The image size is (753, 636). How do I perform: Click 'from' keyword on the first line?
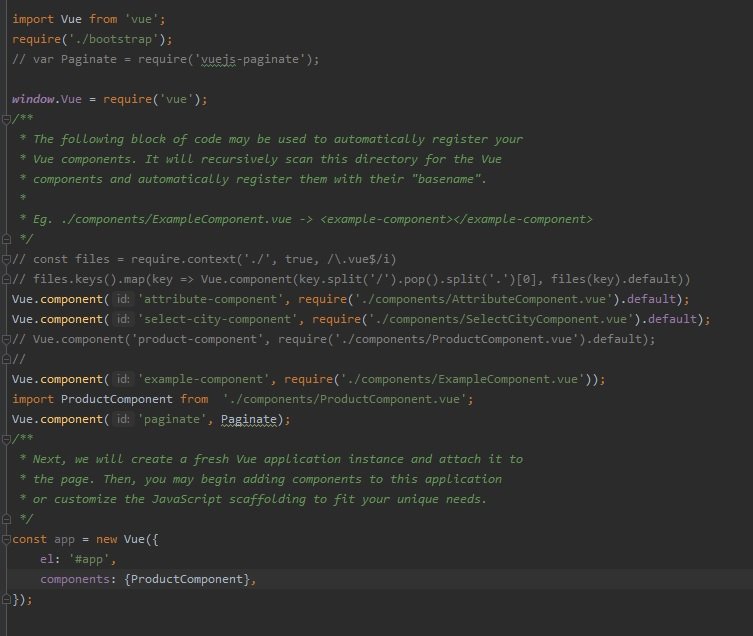click(103, 19)
